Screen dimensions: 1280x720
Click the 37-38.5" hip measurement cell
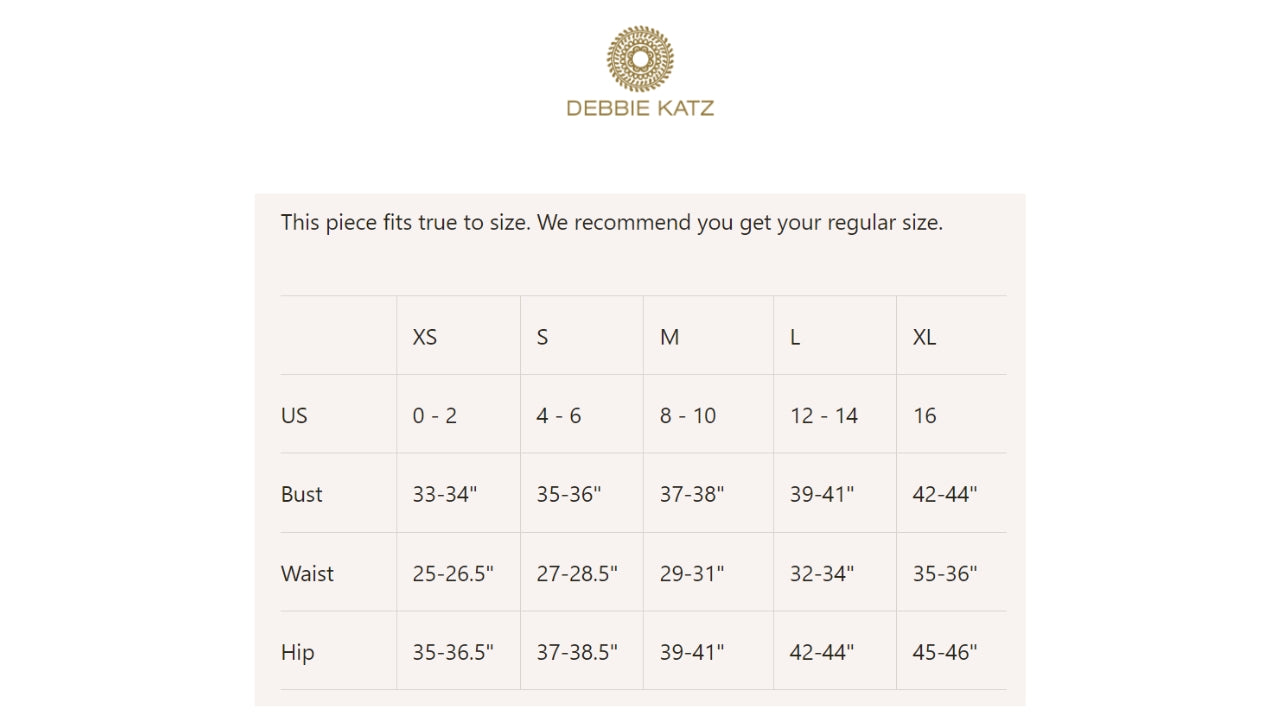(577, 652)
